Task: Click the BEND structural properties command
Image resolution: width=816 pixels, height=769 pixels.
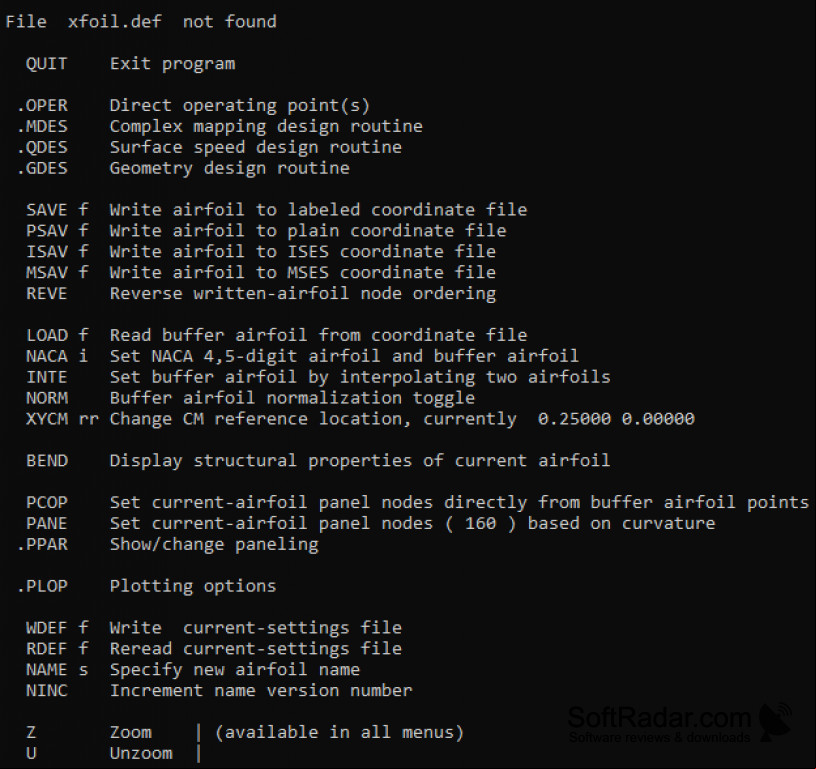Action: pyautogui.click(x=318, y=460)
